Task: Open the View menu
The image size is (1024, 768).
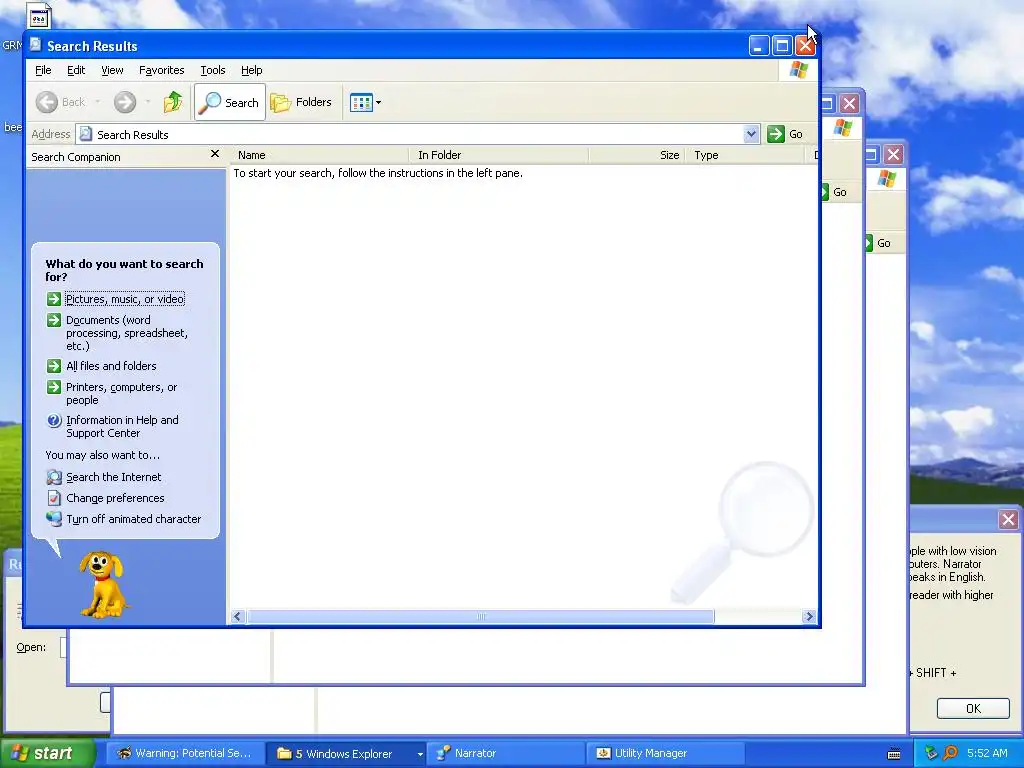Action: tap(112, 70)
